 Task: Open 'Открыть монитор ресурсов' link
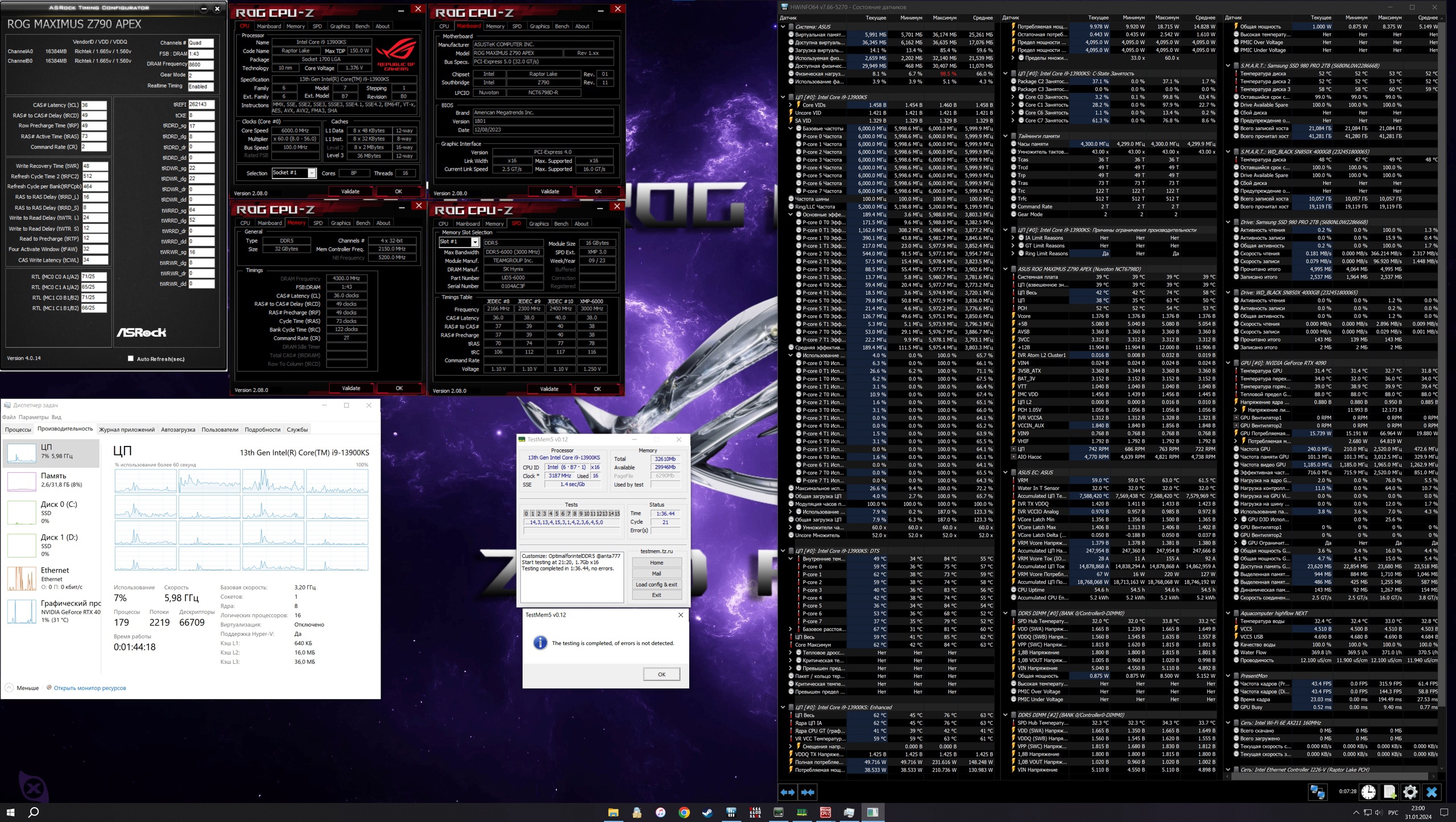click(x=90, y=688)
